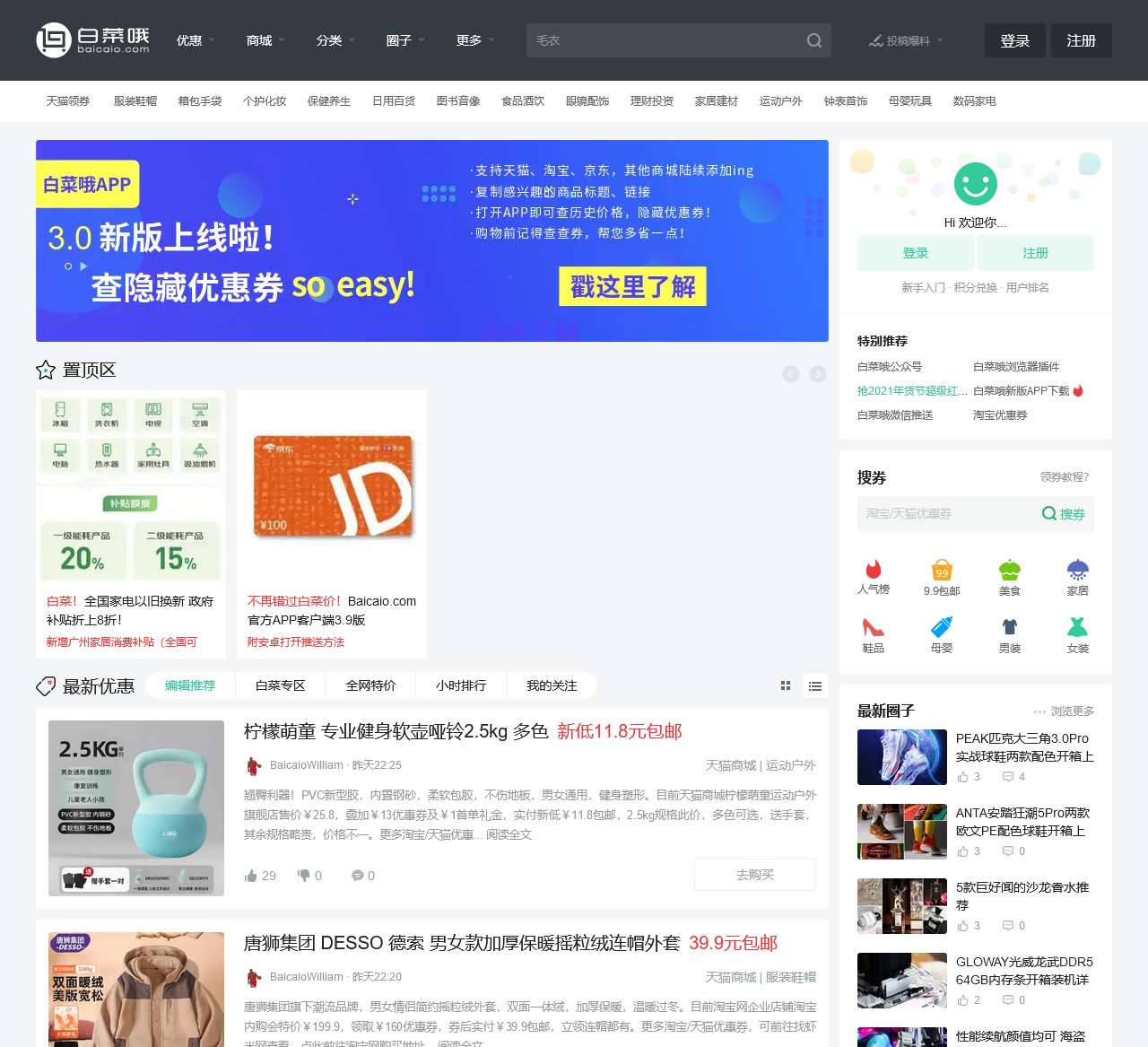Open the 运动户外 category
The height and width of the screenshot is (1047, 1148).
(x=781, y=101)
